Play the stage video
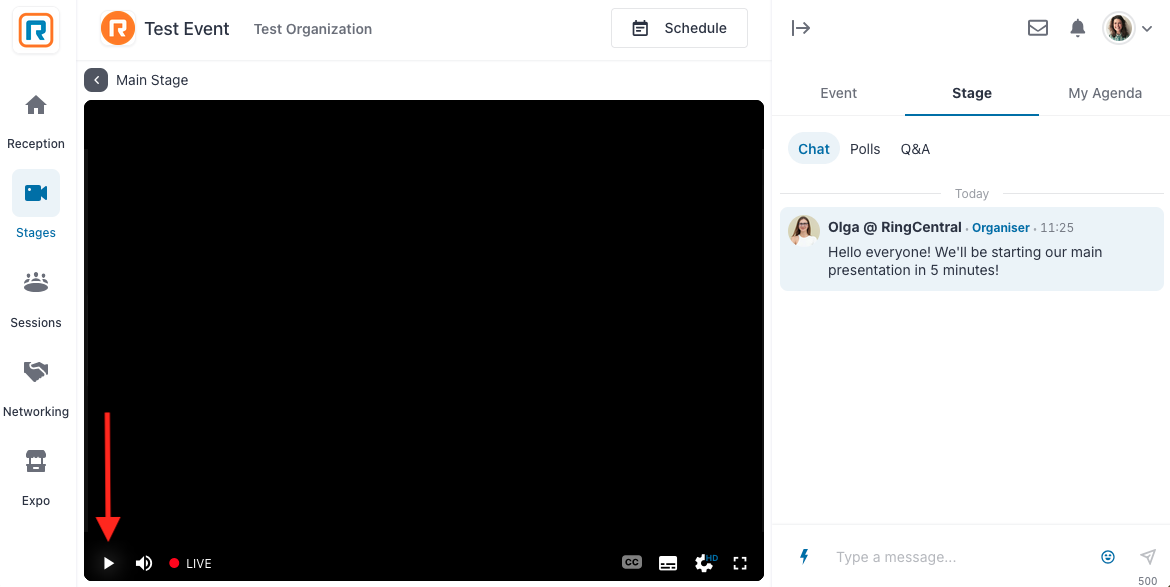Image resolution: width=1170 pixels, height=587 pixels. (x=109, y=563)
